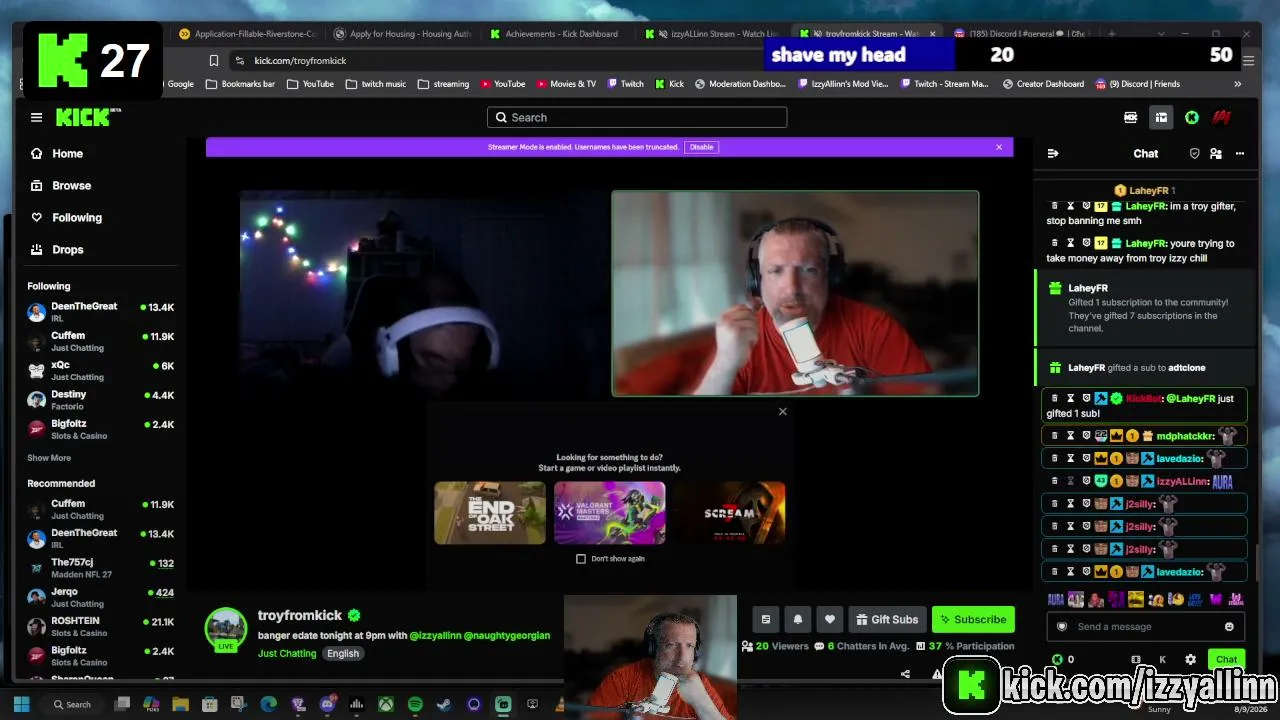The width and height of the screenshot is (1280, 720).
Task: Open the twitch music bookmarks folder
Action: [376, 84]
